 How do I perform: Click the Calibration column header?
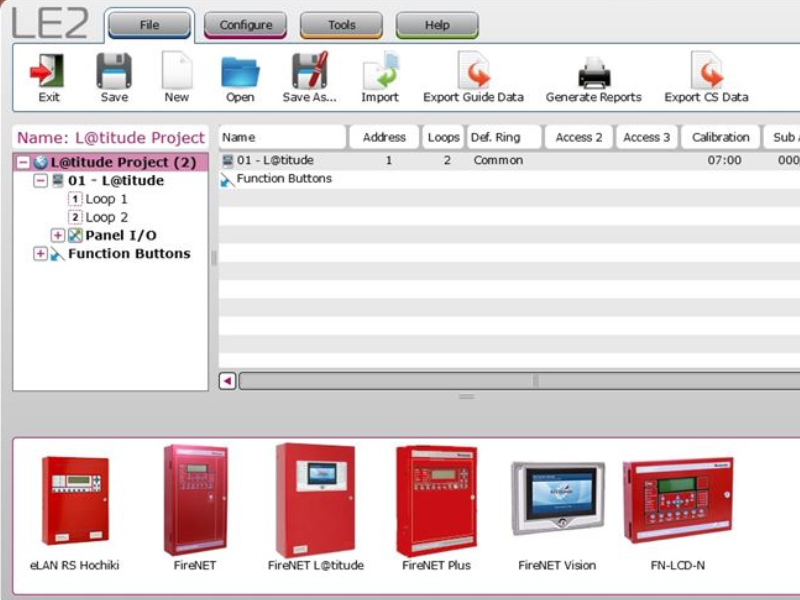tap(720, 137)
